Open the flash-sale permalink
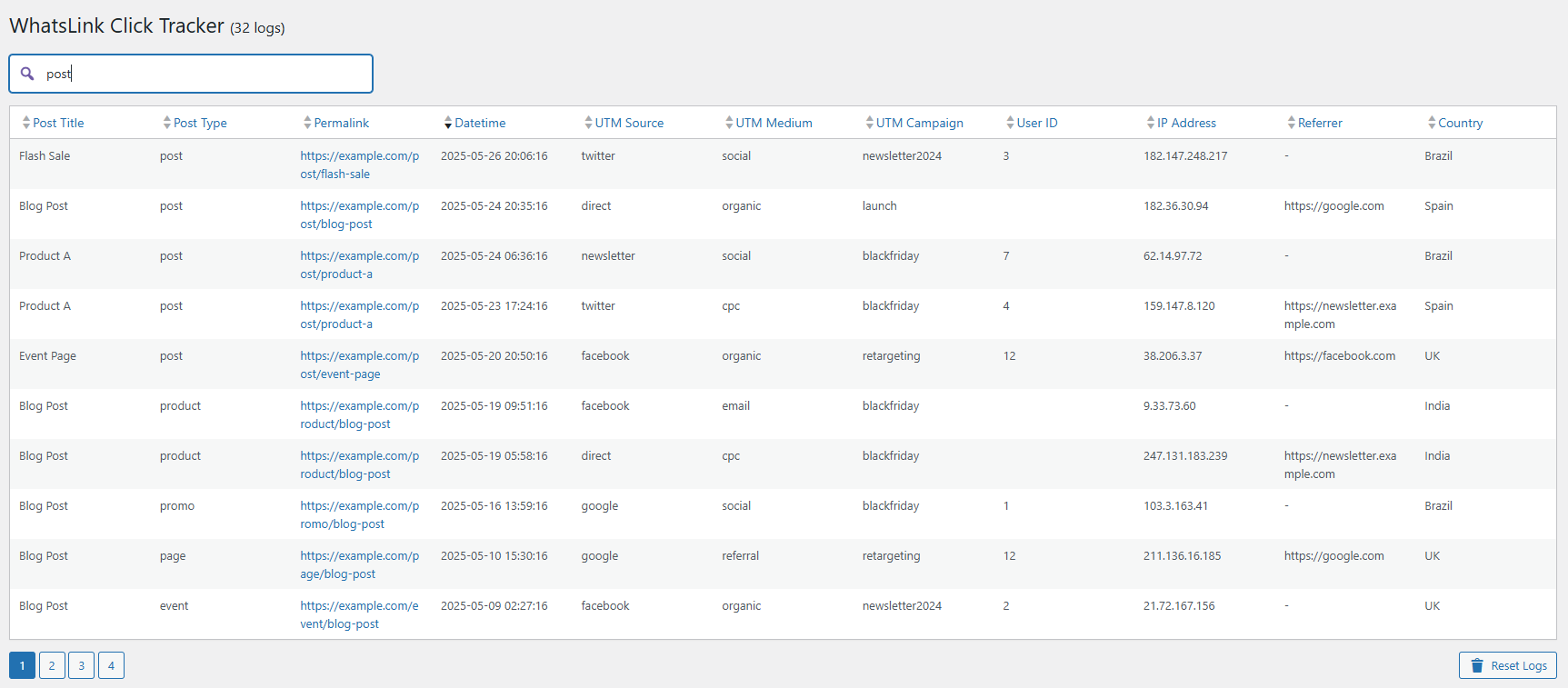1568x688 pixels. coord(360,165)
